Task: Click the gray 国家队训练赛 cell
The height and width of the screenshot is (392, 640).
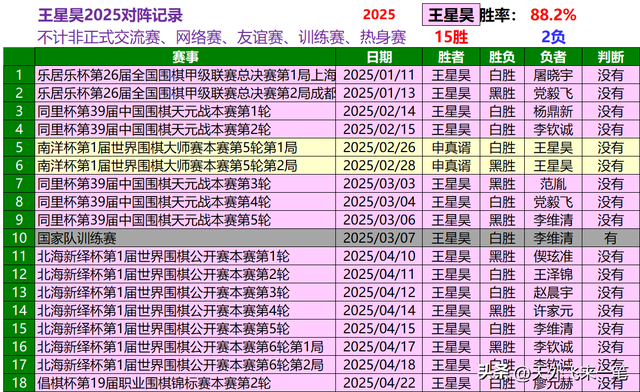Action: pyautogui.click(x=185, y=238)
